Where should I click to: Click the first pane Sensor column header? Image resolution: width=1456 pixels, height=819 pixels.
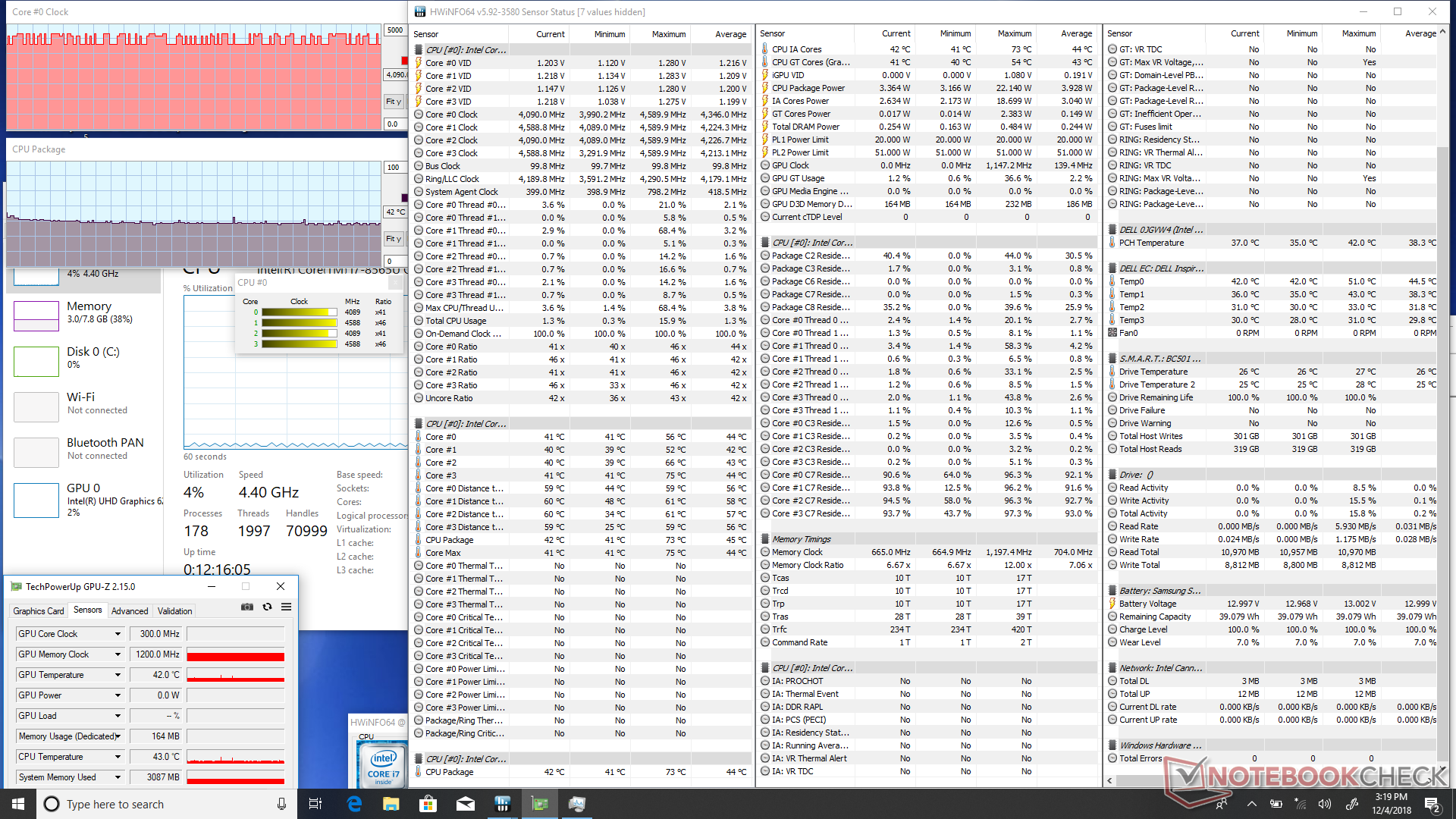pos(459,34)
